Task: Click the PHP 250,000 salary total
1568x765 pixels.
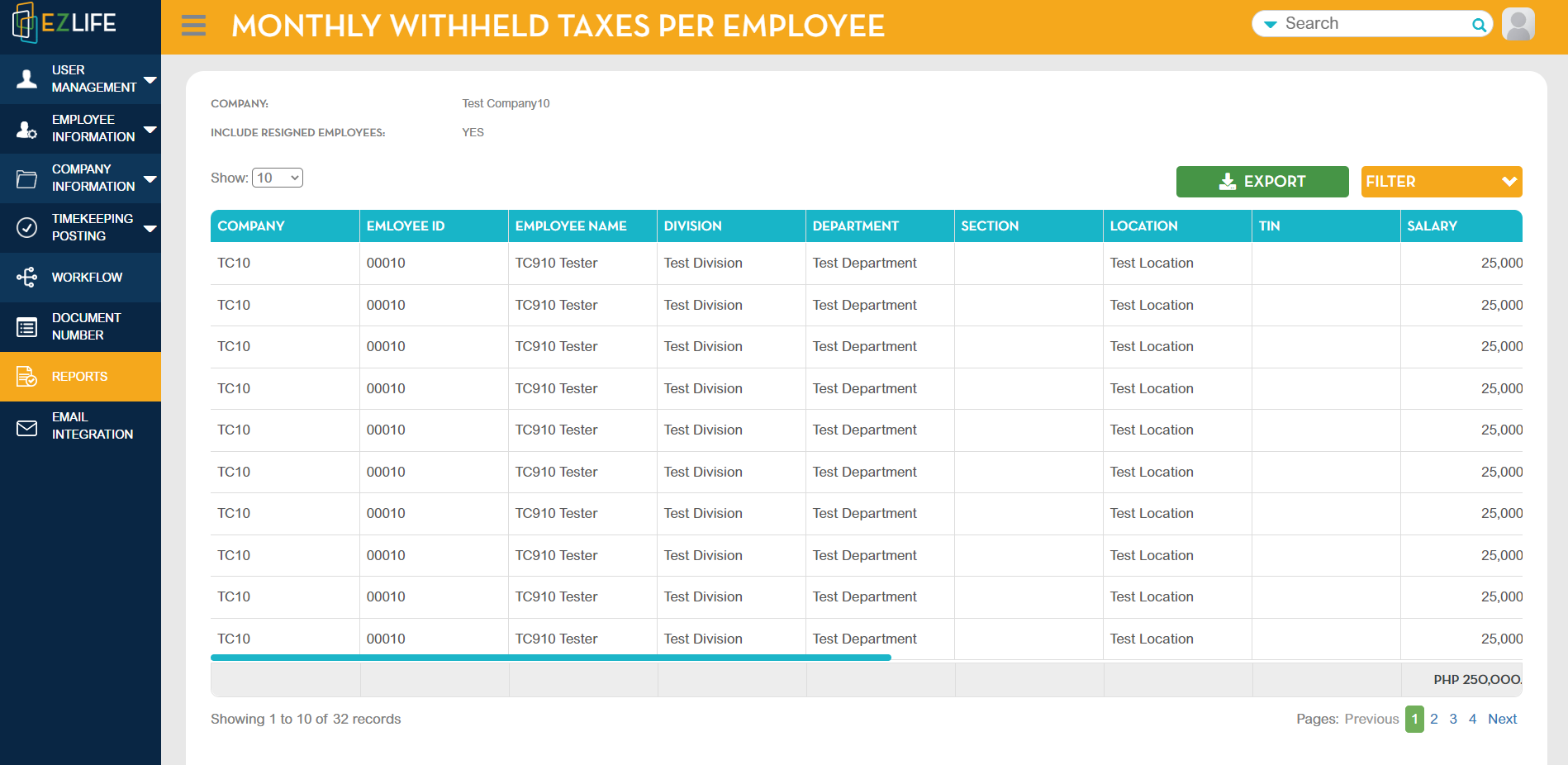Action: pos(1477,679)
